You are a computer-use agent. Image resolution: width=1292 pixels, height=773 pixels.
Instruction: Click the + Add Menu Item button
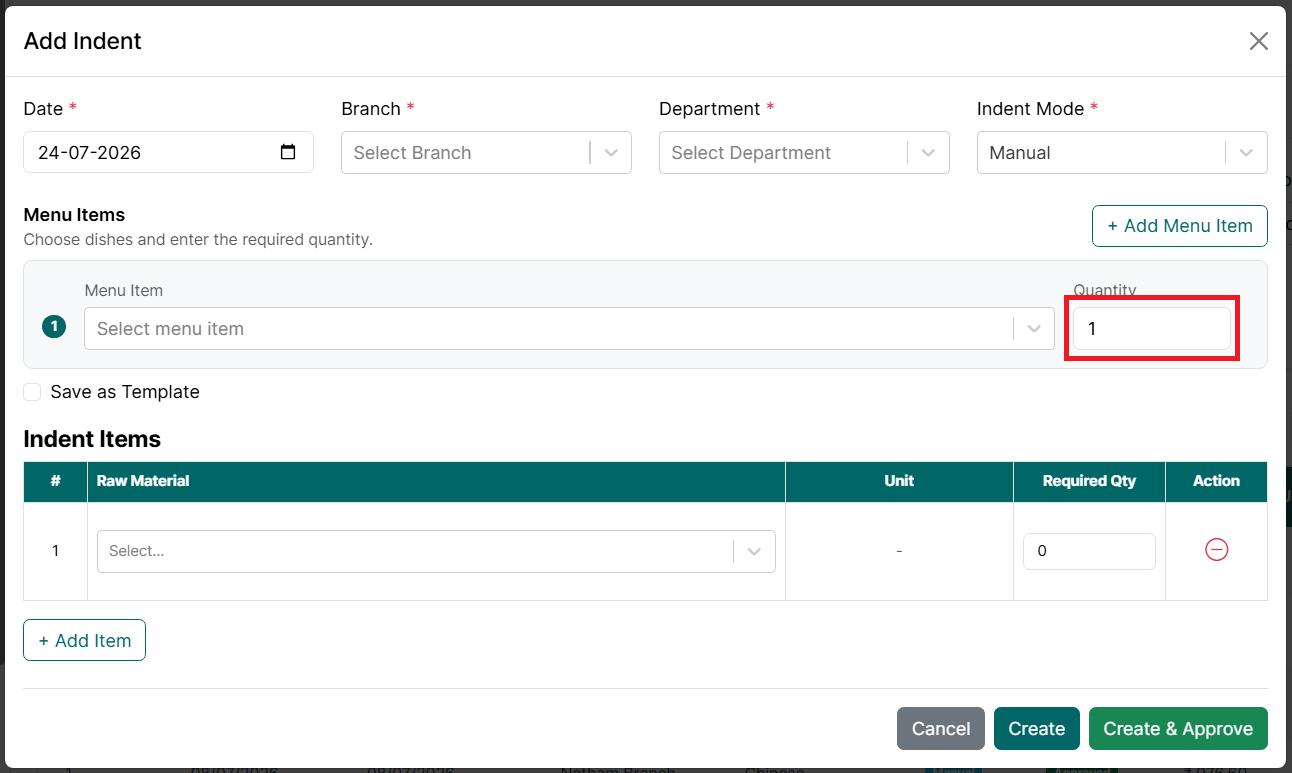(1180, 226)
